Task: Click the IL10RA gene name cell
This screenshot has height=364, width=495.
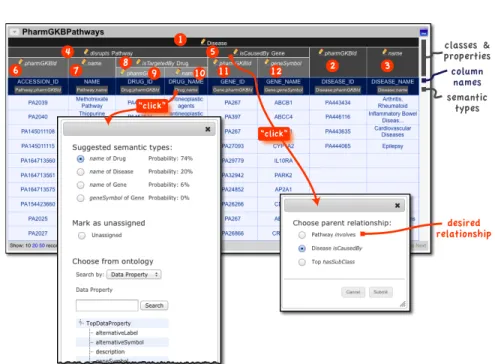Action: coord(283,161)
